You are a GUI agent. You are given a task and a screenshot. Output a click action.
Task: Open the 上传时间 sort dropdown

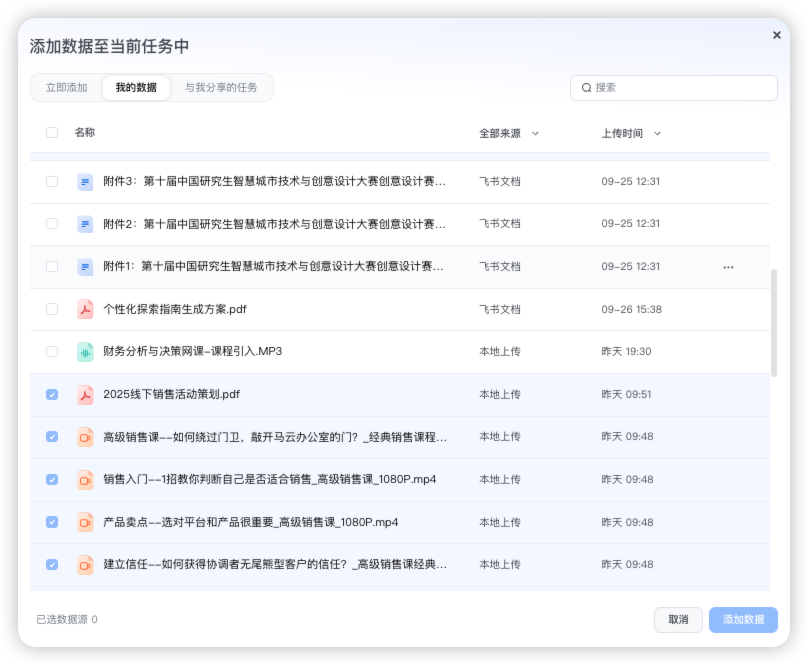pos(631,133)
